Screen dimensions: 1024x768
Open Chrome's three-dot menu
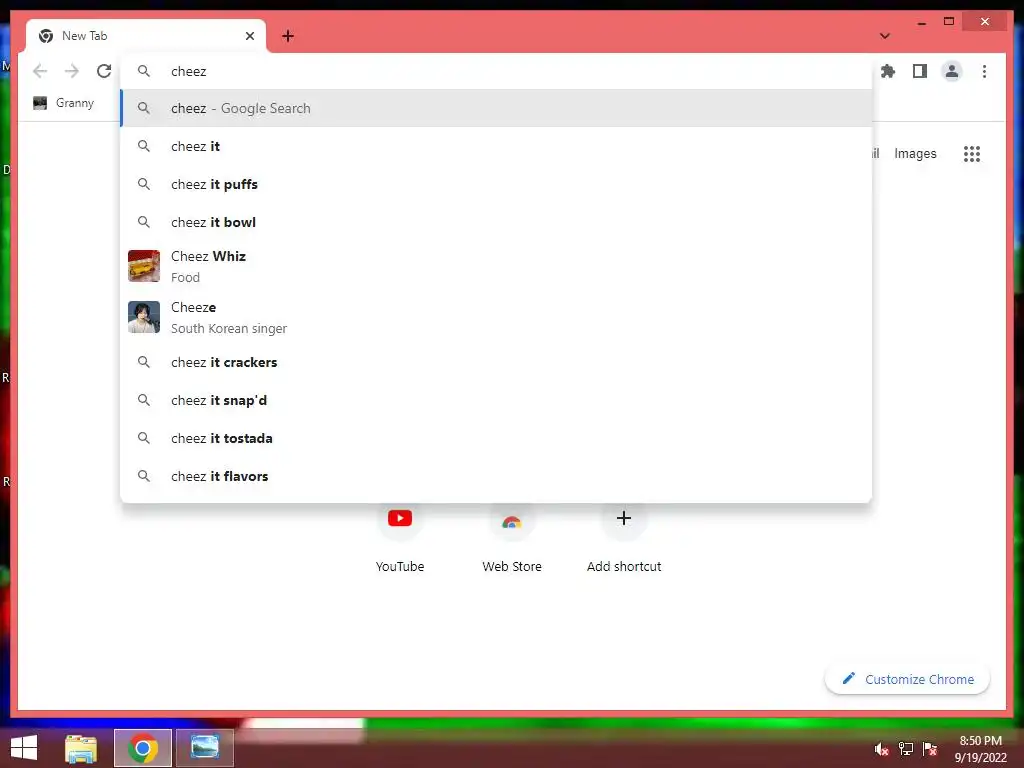pos(984,71)
